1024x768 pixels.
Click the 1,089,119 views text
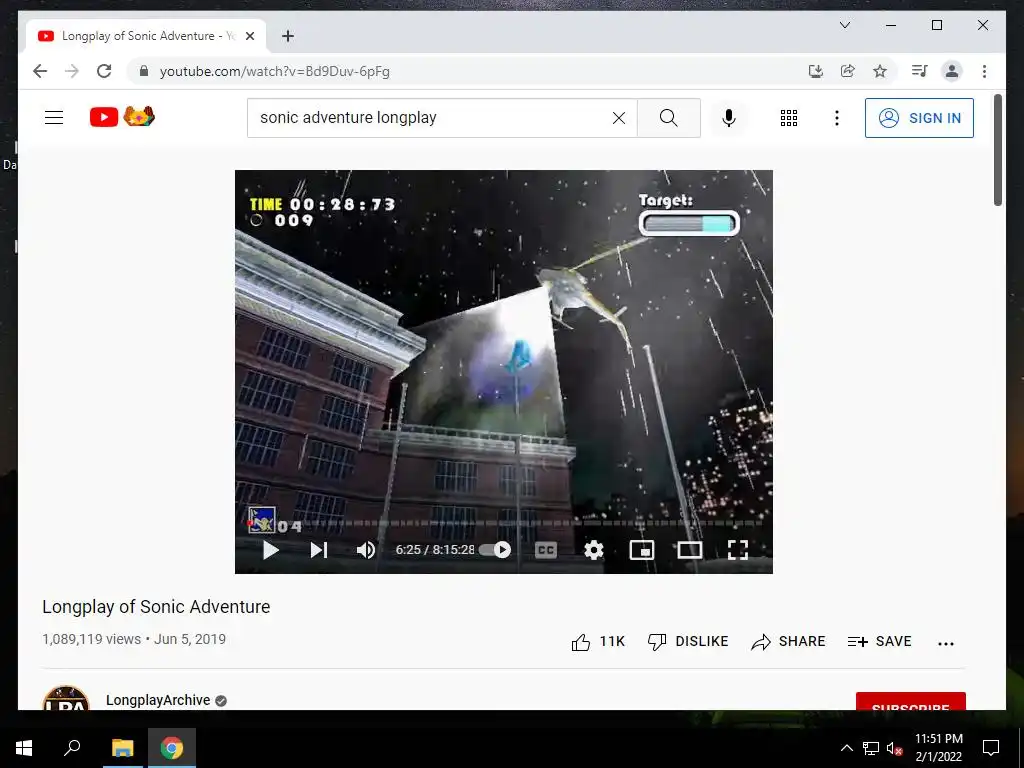pos(91,639)
